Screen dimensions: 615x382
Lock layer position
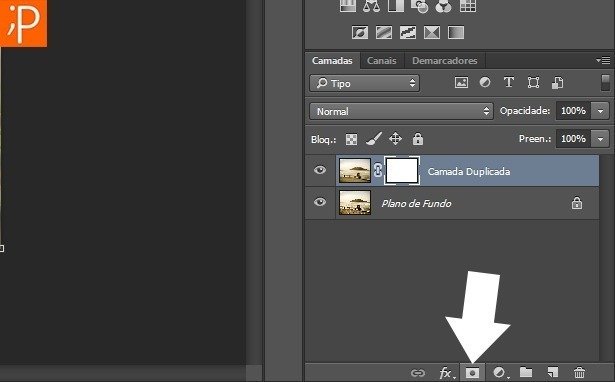[395, 138]
